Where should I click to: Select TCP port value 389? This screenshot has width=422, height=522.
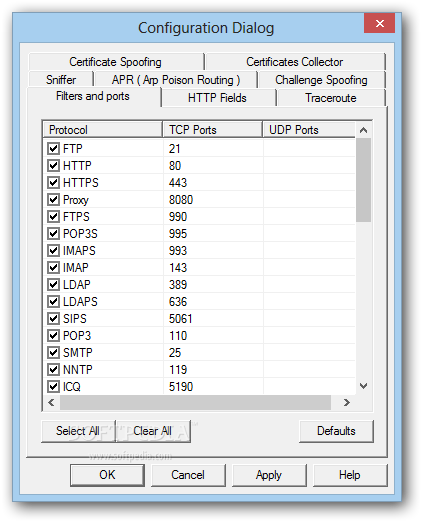[178, 284]
